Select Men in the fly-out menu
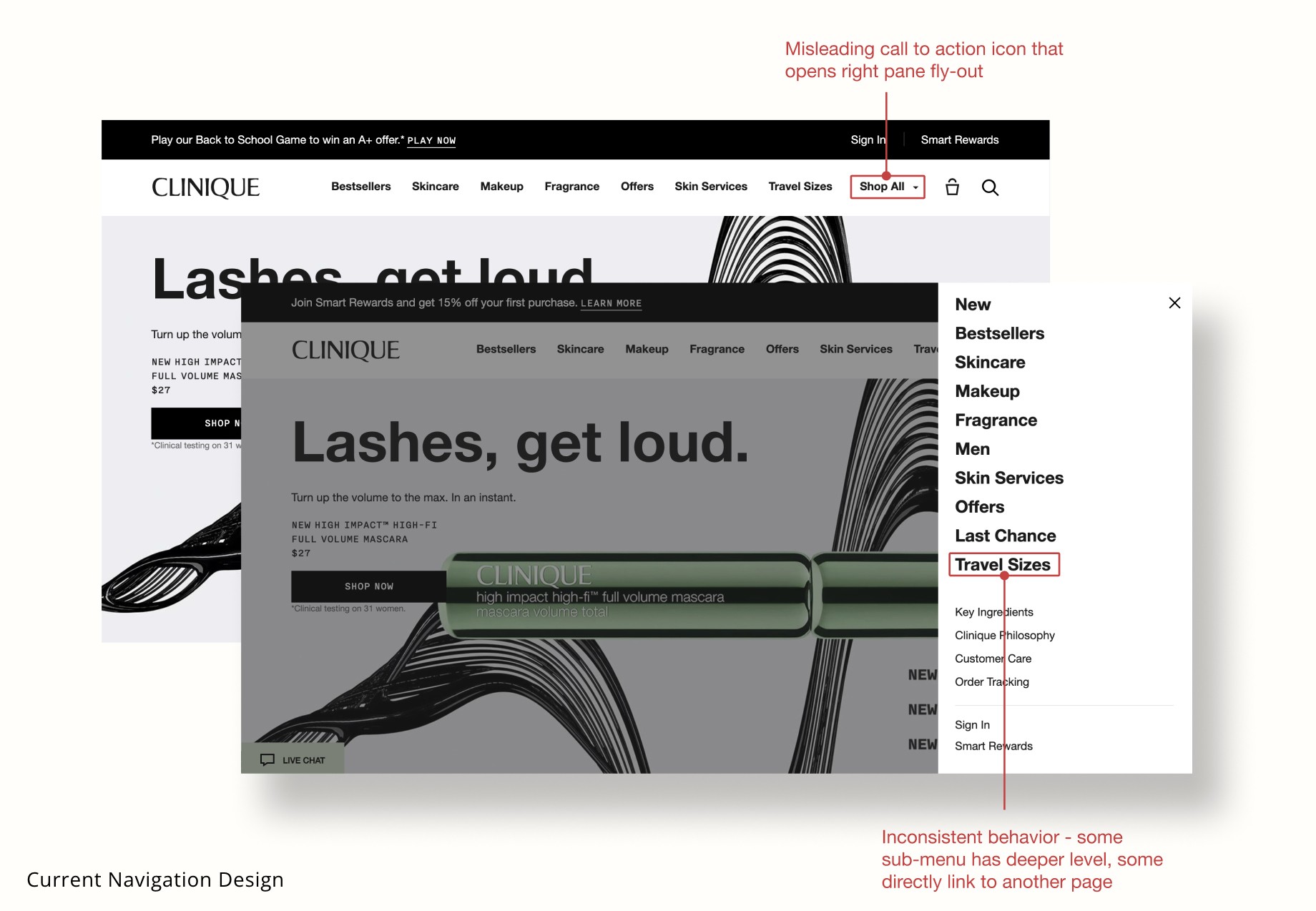The image size is (1316, 911). 973,449
